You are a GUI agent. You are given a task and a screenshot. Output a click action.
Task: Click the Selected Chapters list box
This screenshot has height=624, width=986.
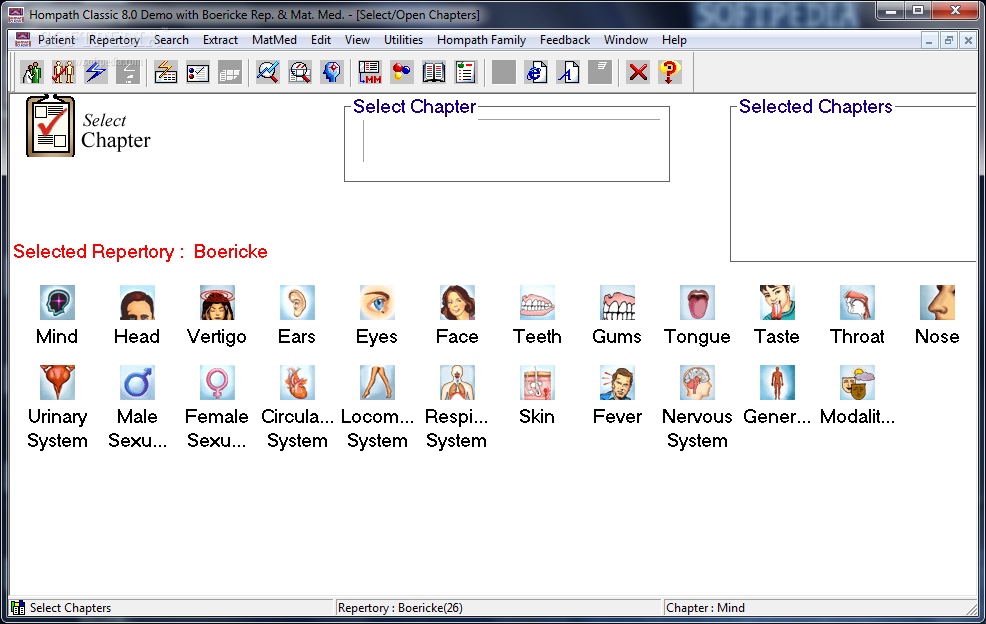tap(855, 184)
